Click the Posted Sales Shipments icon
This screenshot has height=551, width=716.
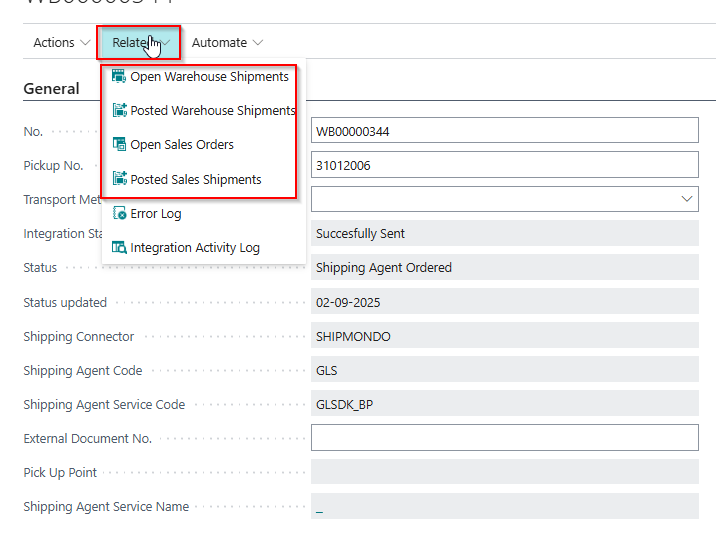[119, 180]
